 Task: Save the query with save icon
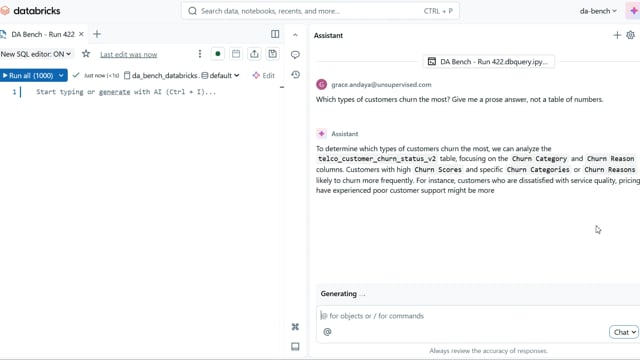coord(273,54)
